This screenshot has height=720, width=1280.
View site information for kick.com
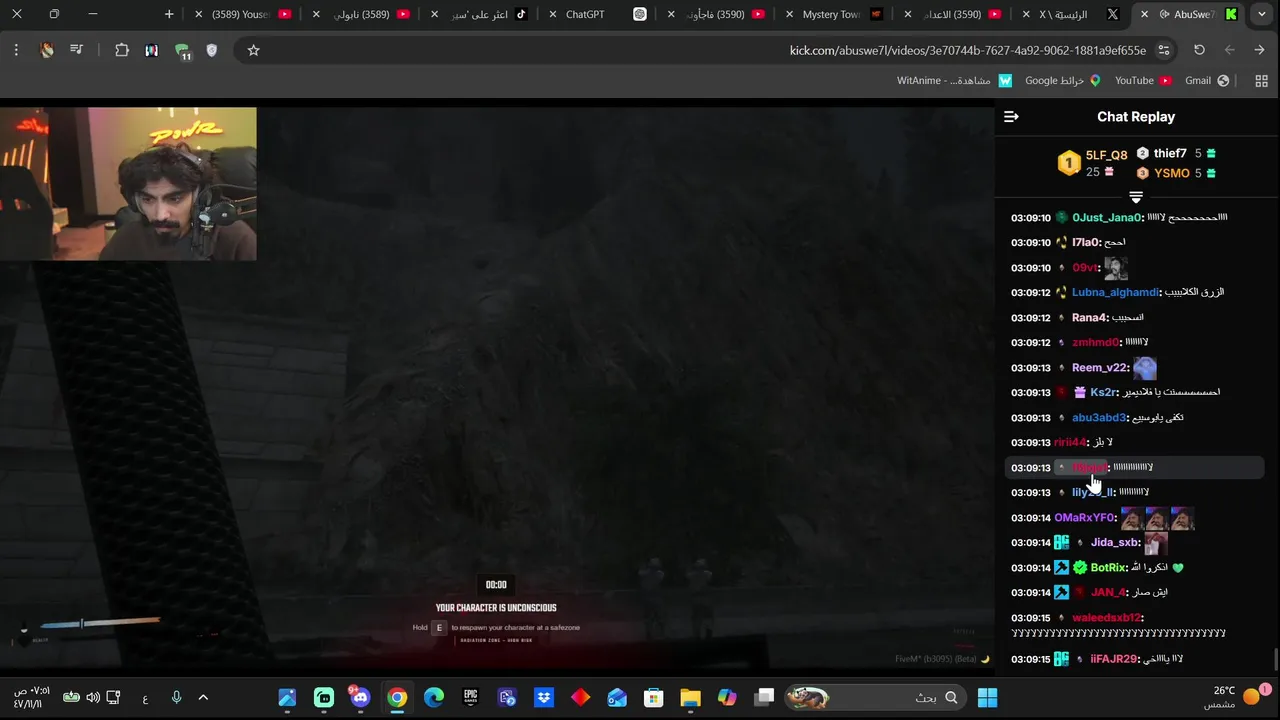pos(1164,50)
